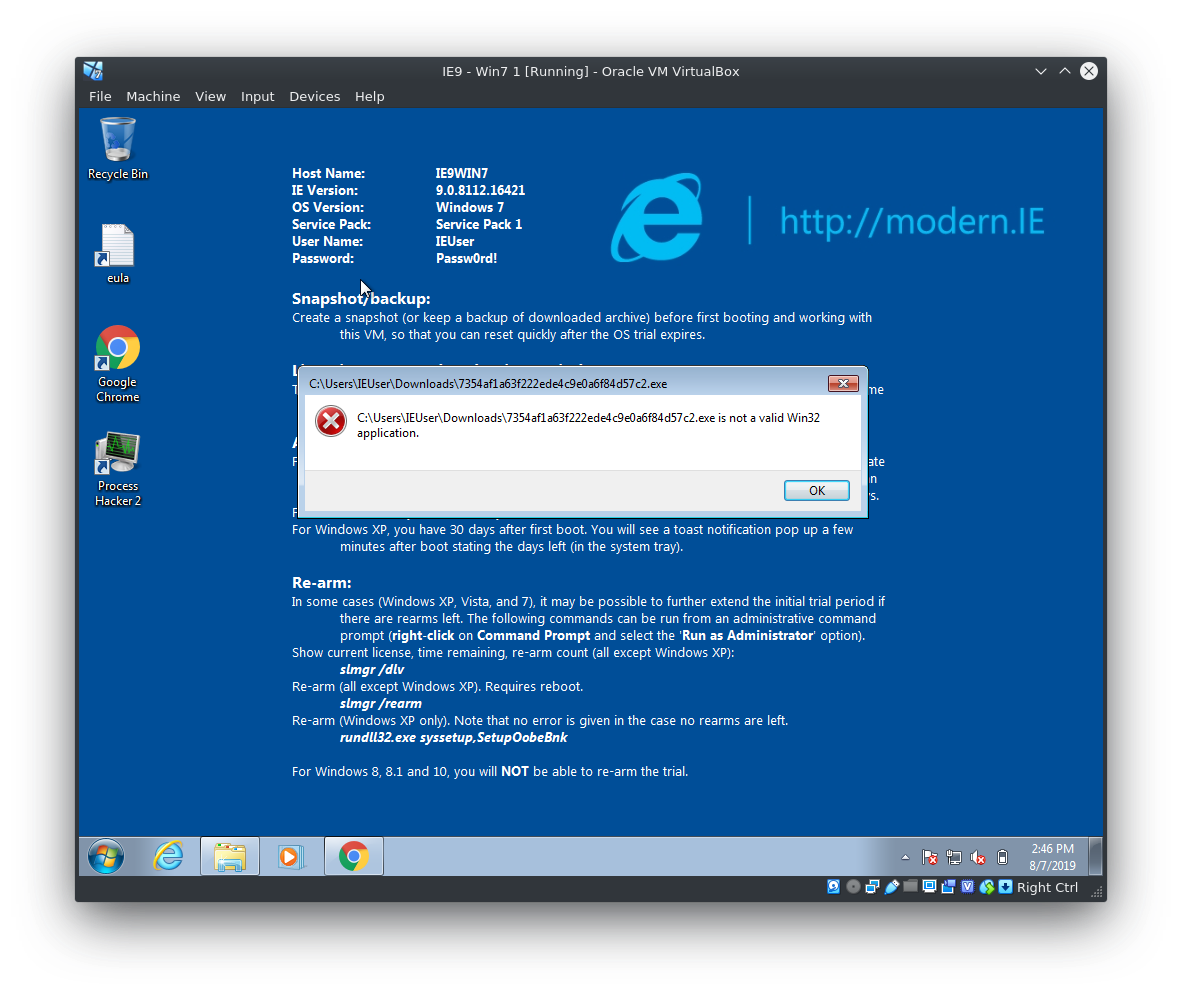Open the Devices menu in VirtualBox
Viewport: 1182px width, 995px height.
coord(314,96)
